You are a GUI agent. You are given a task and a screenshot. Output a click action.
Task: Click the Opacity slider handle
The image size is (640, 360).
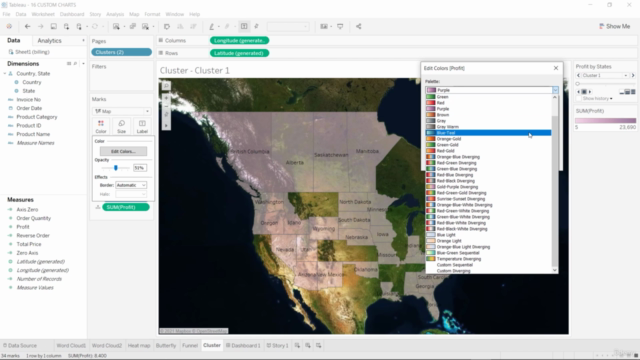(x=116, y=168)
